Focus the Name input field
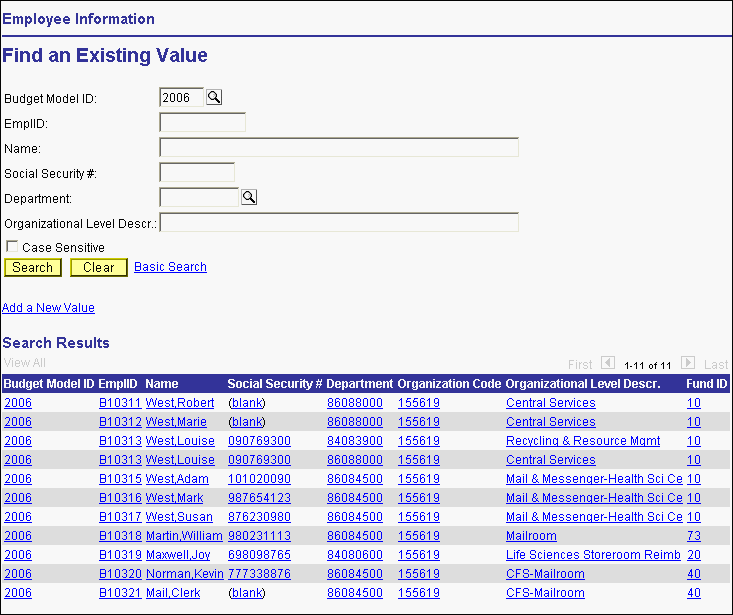 (x=338, y=148)
